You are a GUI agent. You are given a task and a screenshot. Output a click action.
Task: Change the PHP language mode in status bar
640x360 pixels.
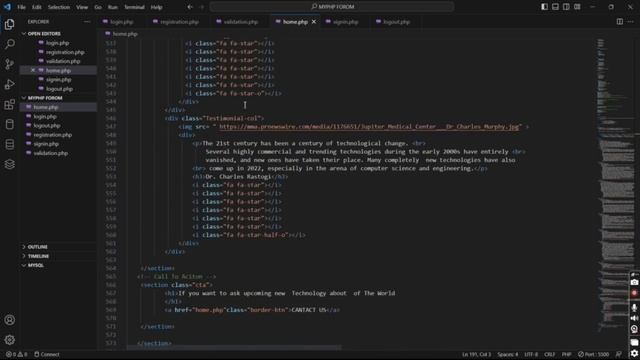coord(567,354)
